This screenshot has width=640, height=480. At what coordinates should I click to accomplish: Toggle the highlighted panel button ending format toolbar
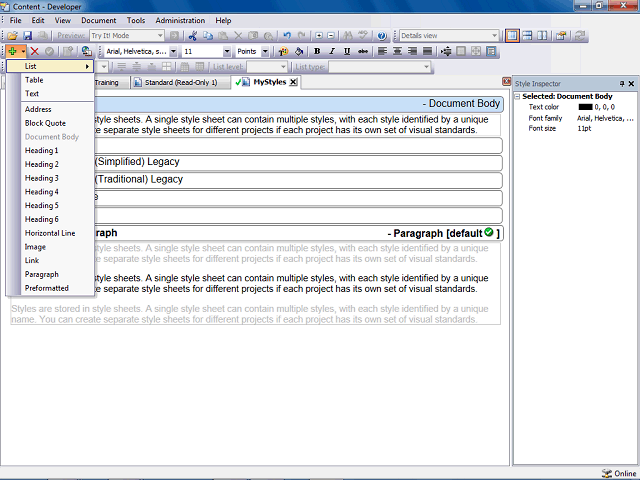(x=491, y=51)
